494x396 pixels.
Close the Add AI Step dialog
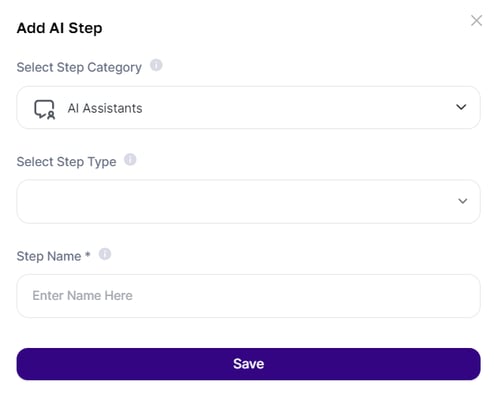coord(476,21)
